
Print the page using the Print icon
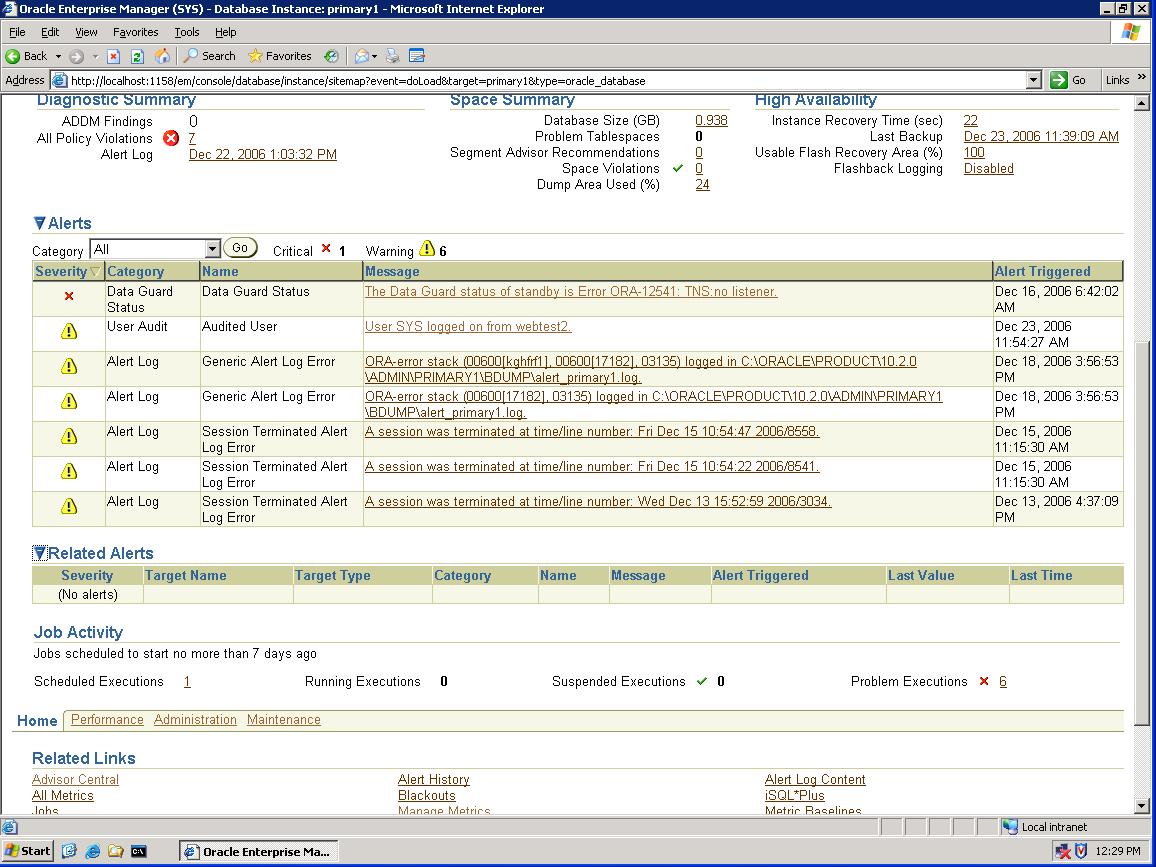(x=393, y=56)
